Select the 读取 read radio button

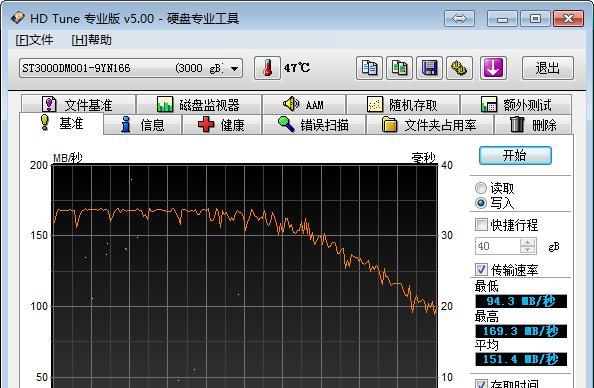pos(481,188)
